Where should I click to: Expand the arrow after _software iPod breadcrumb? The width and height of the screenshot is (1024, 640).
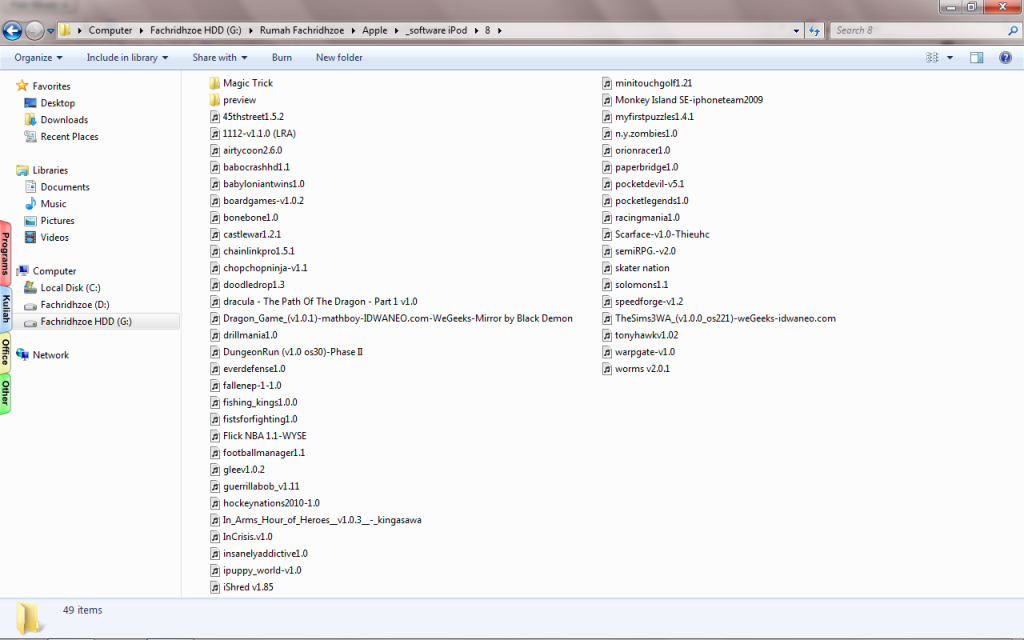[x=477, y=31]
